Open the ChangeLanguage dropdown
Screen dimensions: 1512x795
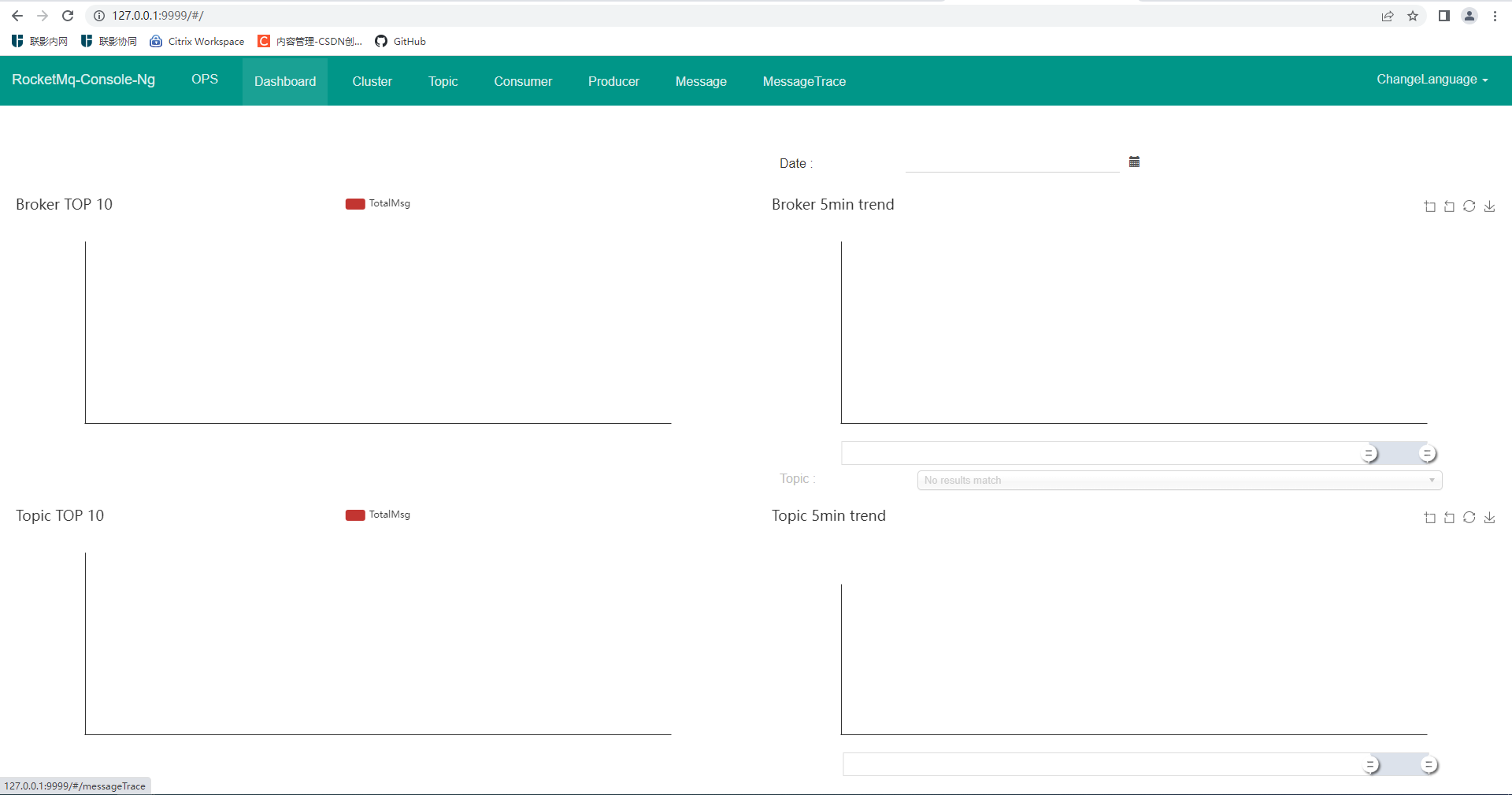[1432, 80]
